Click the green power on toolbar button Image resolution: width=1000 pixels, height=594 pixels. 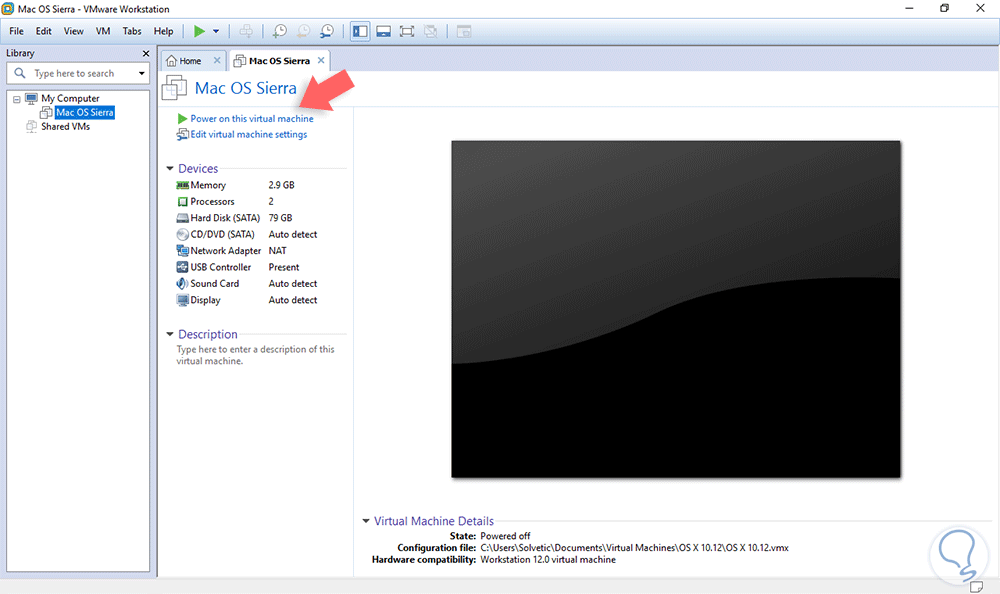tap(200, 31)
